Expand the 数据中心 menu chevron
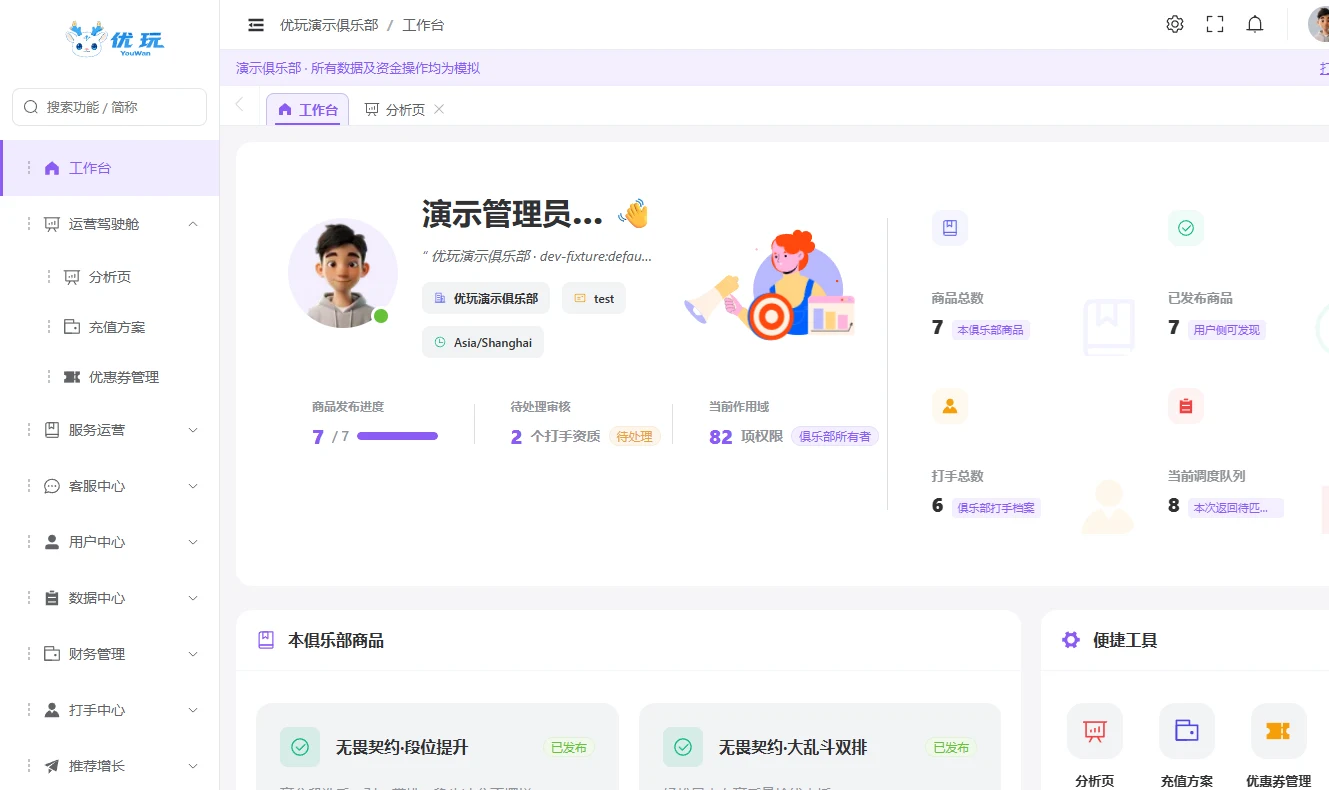This screenshot has width=1329, height=790. (x=193, y=598)
